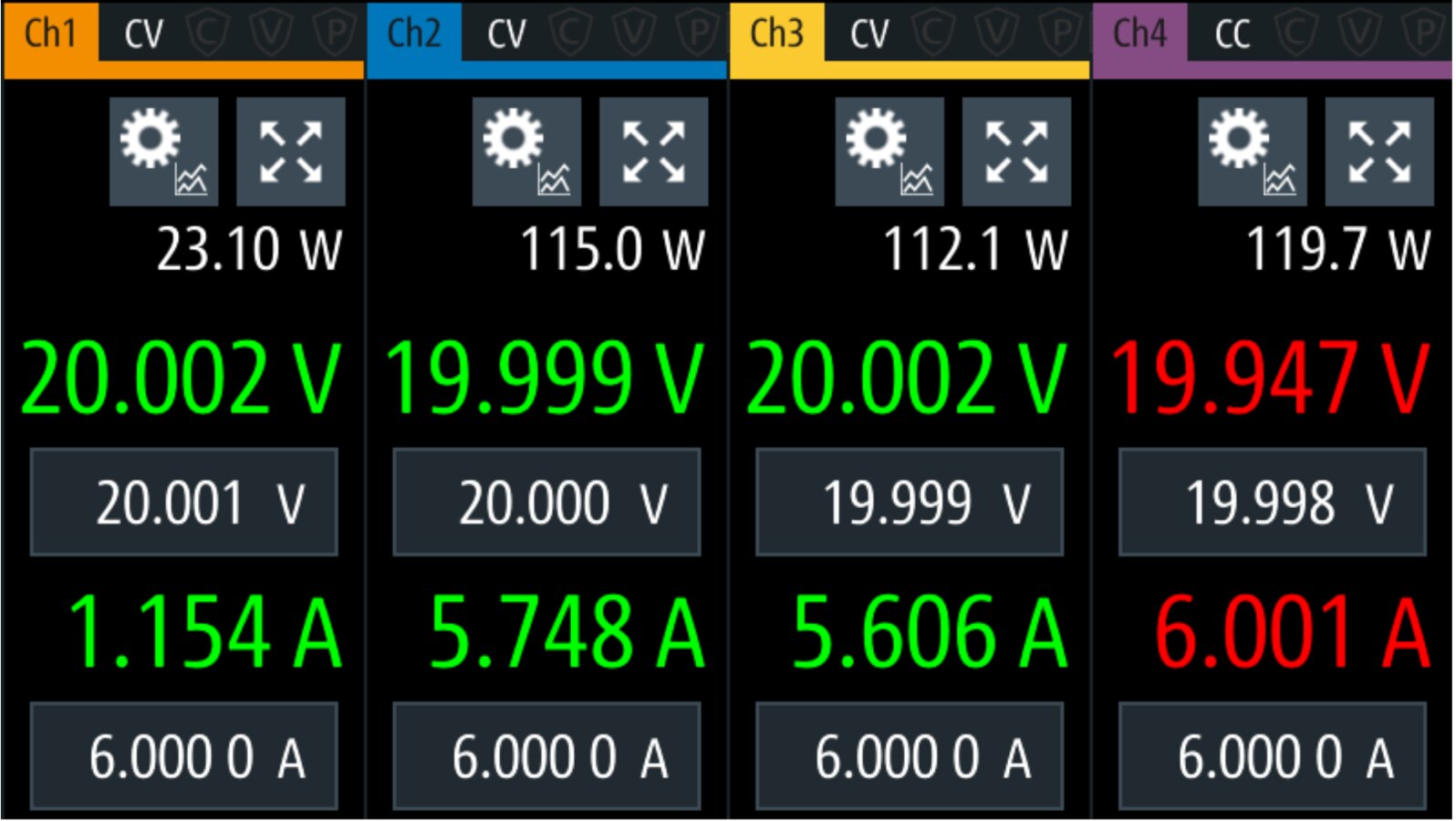Click Ch1 measured current 1.154 A
The height and width of the screenshot is (821, 1456).
pos(205,631)
